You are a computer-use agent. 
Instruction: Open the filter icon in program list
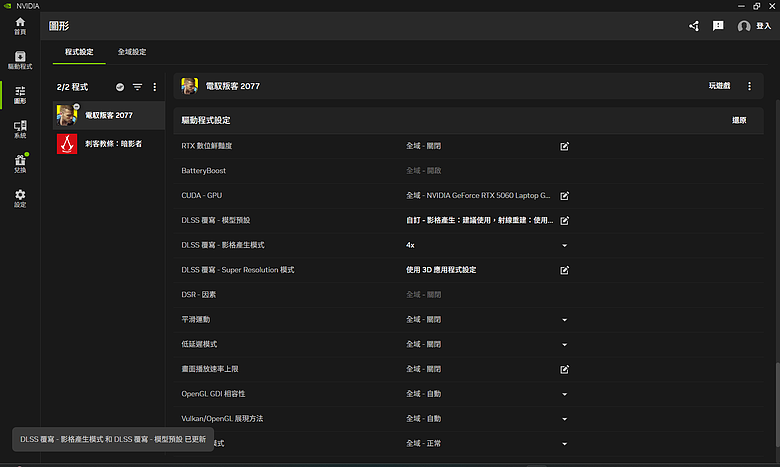pyautogui.click(x=137, y=87)
